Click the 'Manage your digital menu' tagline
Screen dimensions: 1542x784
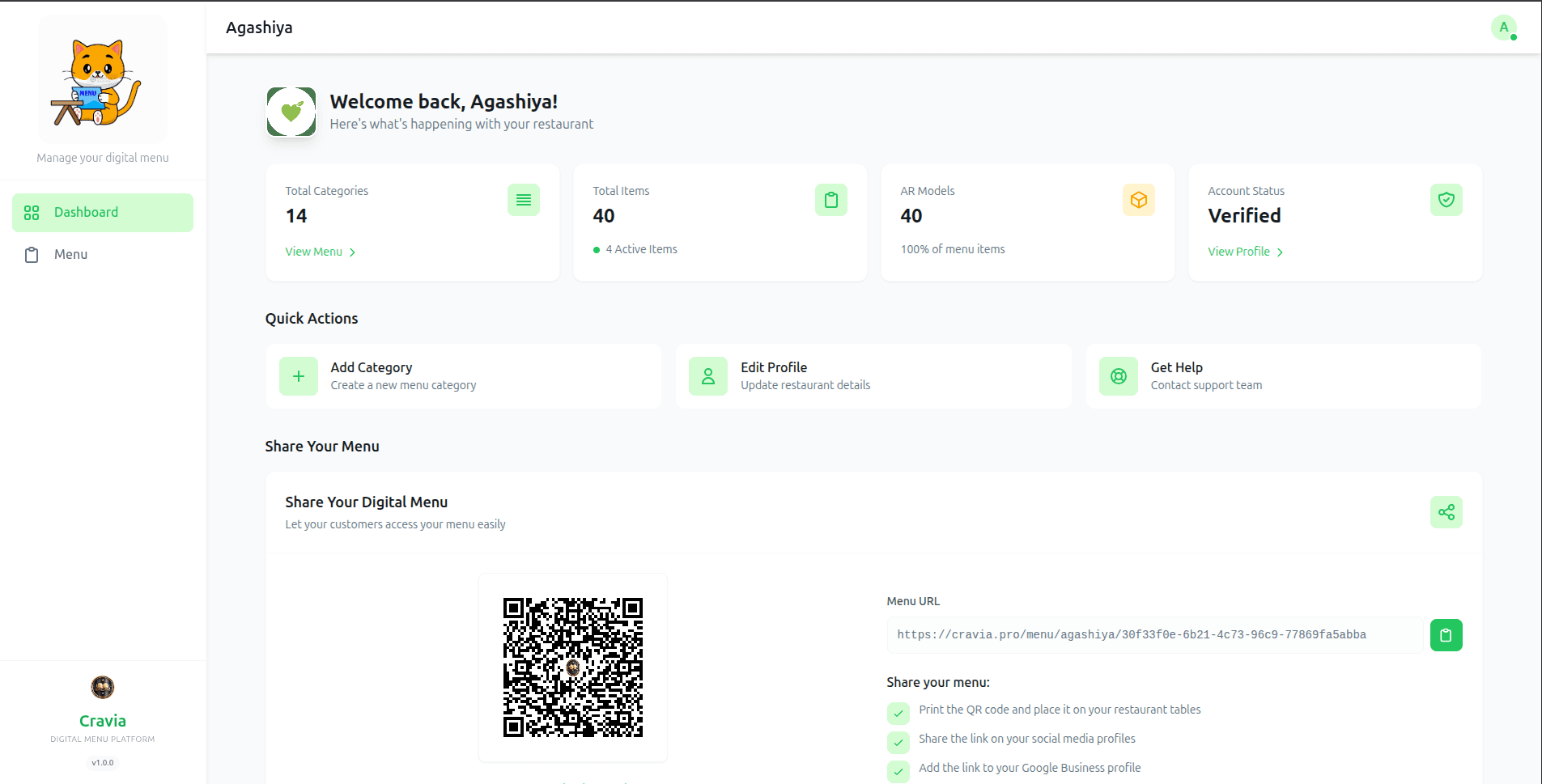pos(103,158)
